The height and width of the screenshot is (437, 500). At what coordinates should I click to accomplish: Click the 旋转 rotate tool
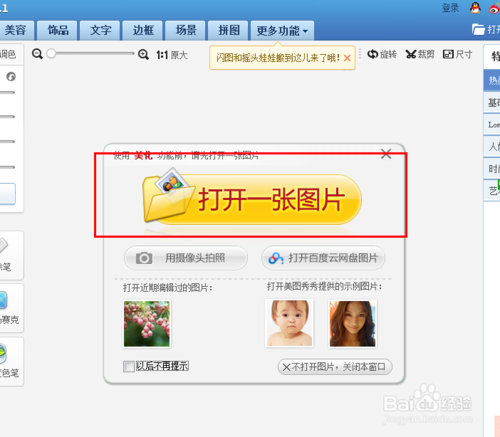click(x=382, y=54)
